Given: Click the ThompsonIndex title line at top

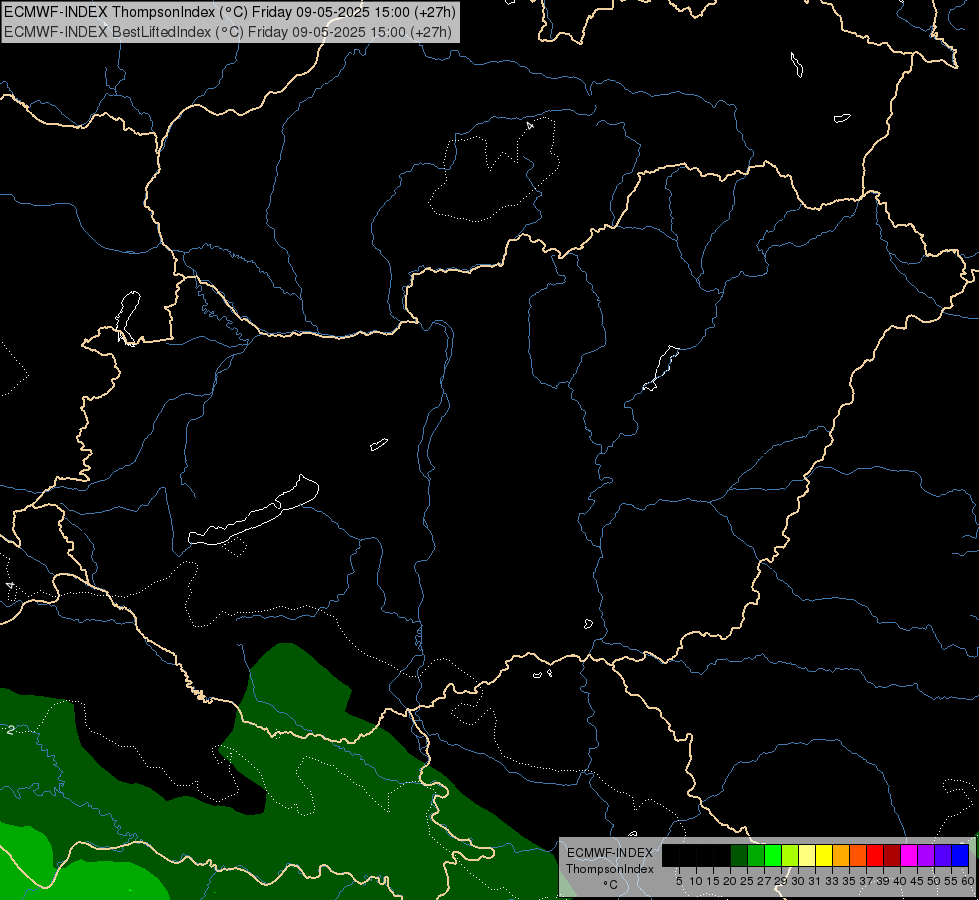Looking at the screenshot, I should click(230, 12).
